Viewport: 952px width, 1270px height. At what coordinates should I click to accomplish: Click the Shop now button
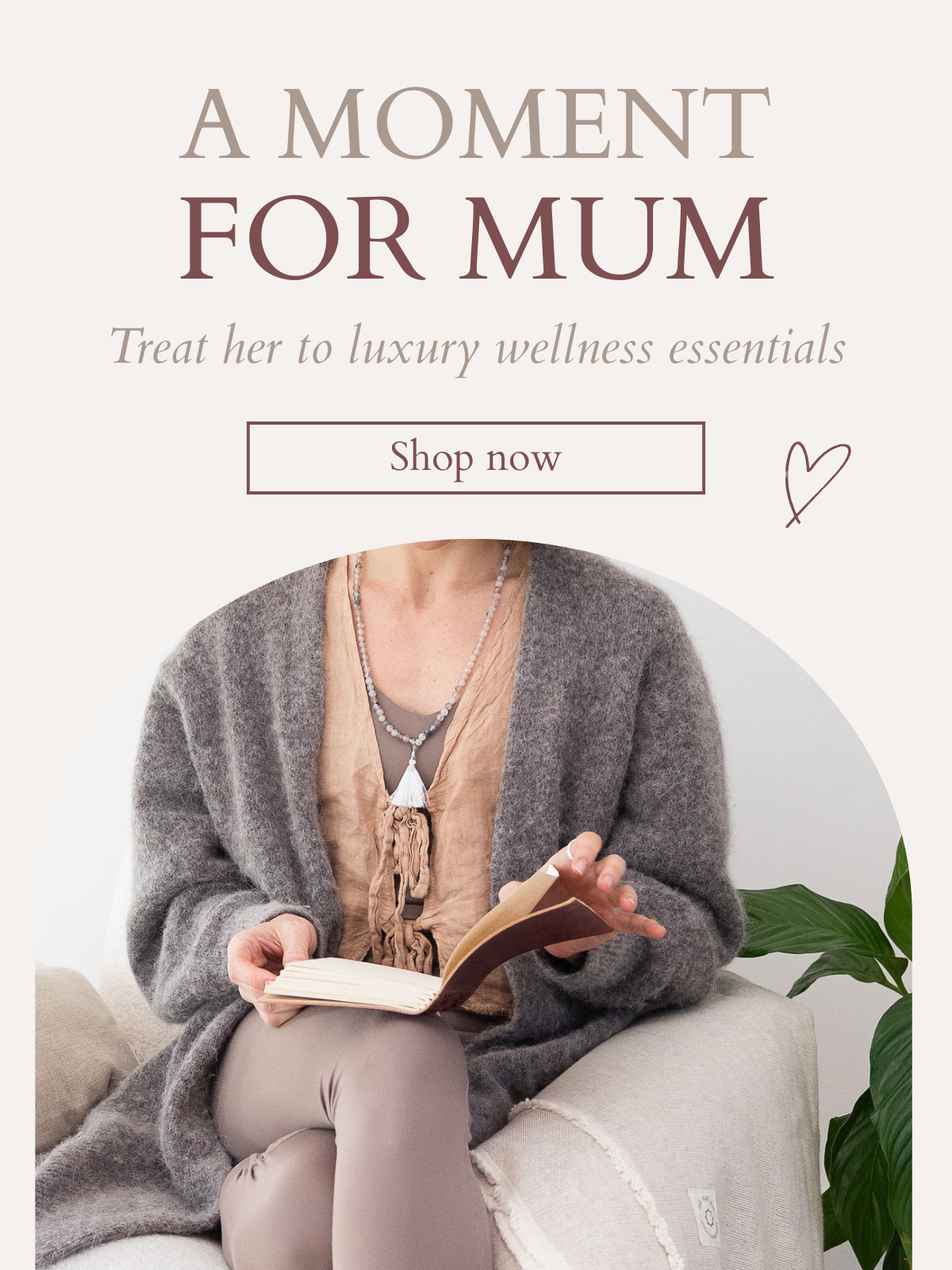tap(475, 458)
